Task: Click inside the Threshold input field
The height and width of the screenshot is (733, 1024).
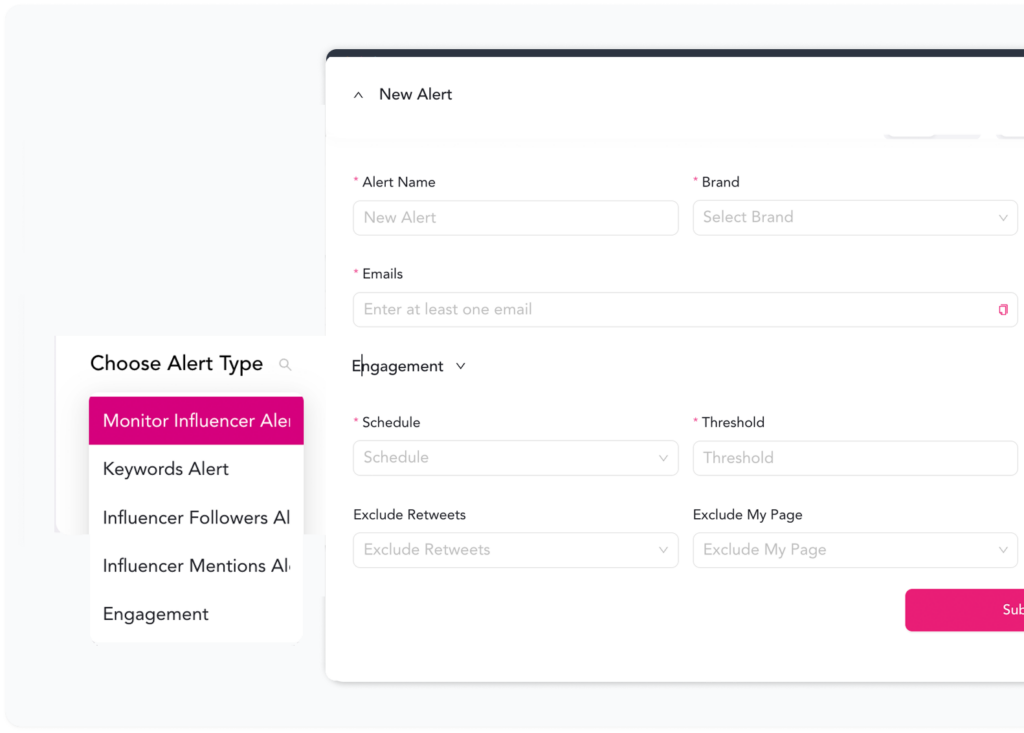Action: pos(855,457)
